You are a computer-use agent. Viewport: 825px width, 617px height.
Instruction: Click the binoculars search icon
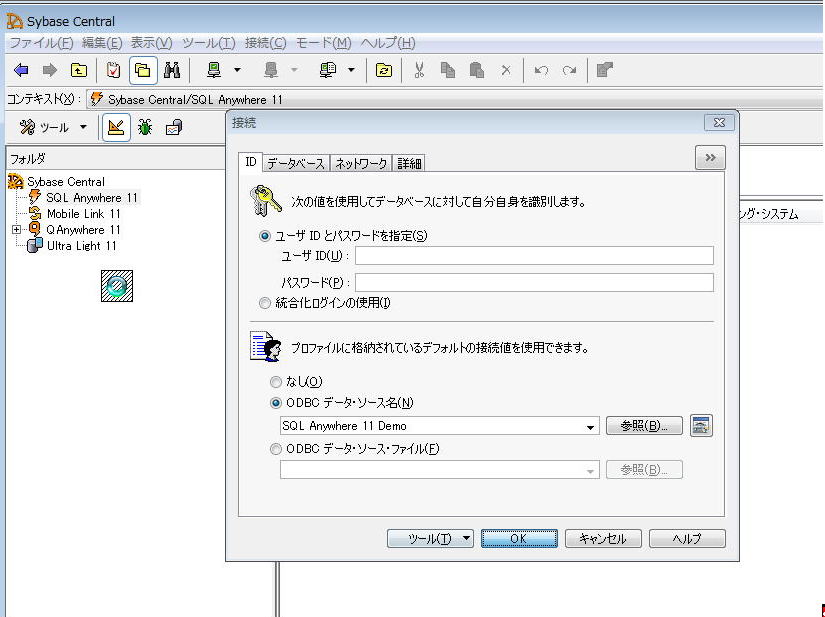(172, 70)
